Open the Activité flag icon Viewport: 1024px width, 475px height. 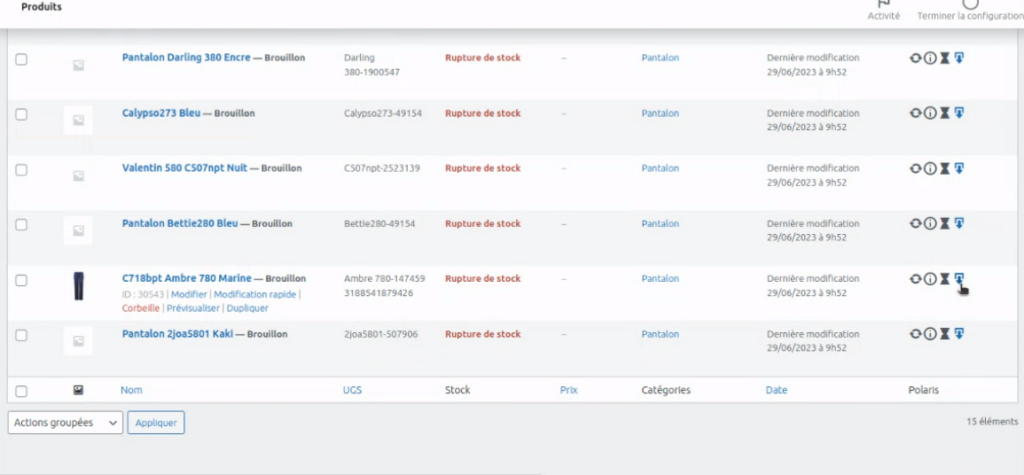[x=883, y=5]
